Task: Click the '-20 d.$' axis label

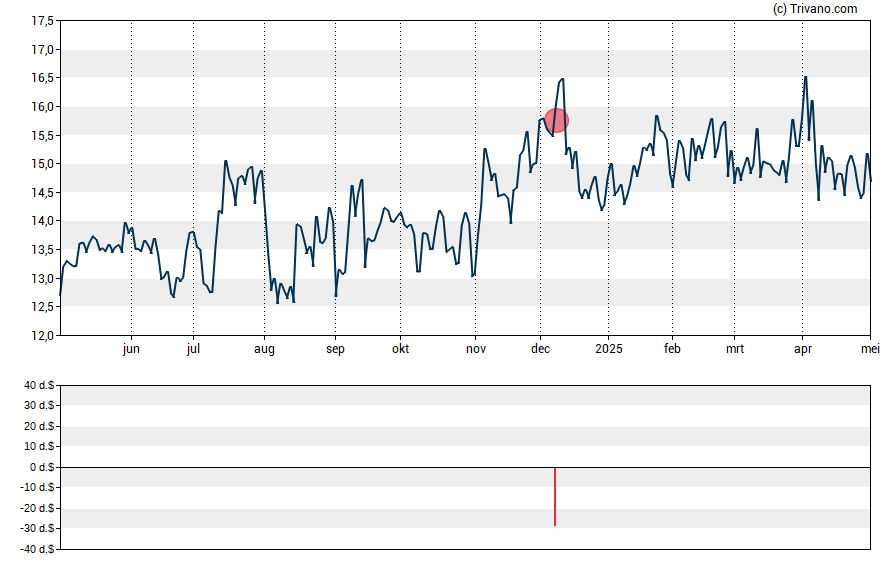Action: click(x=38, y=508)
